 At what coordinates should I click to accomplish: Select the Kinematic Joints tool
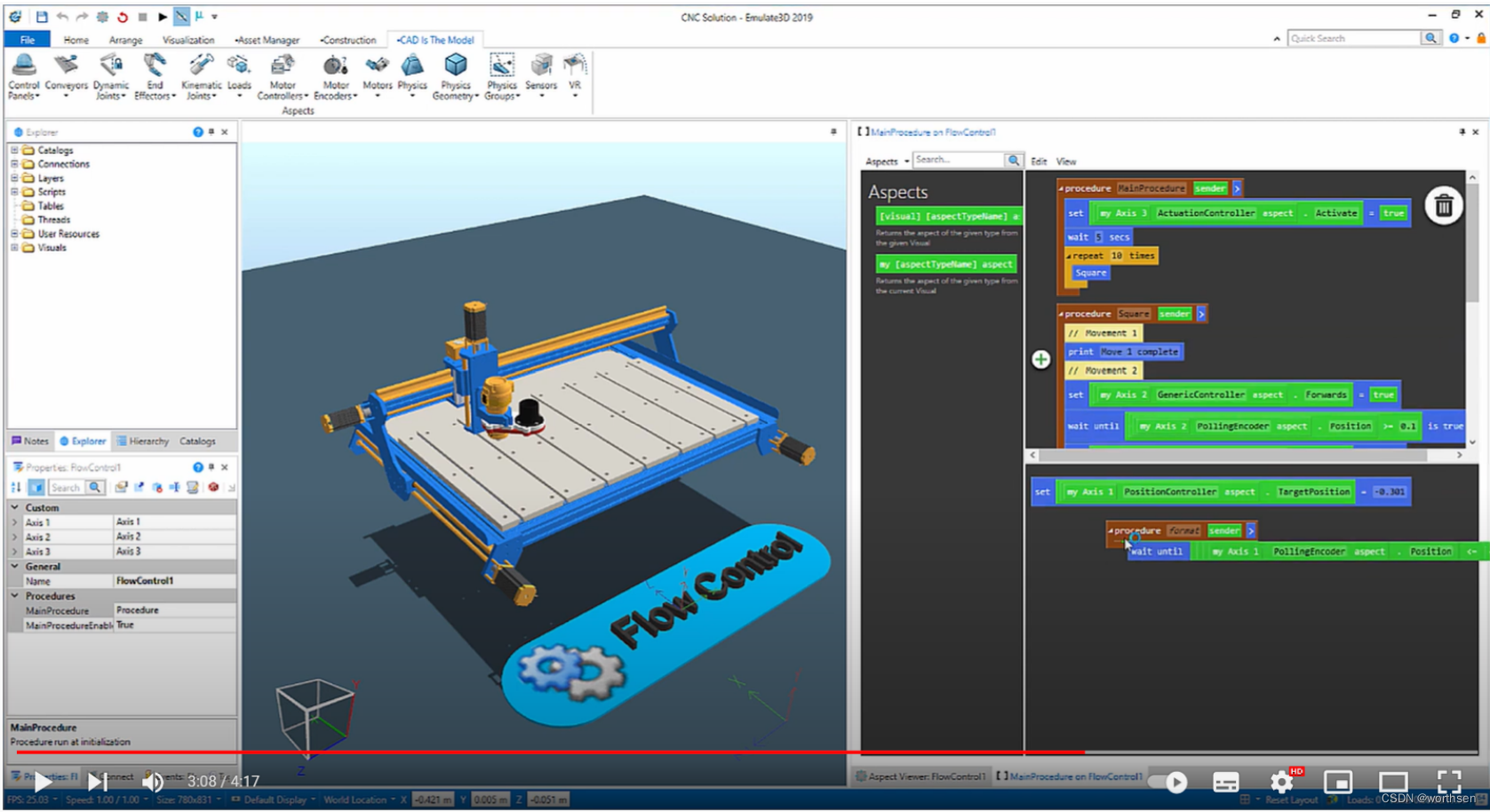[x=201, y=76]
